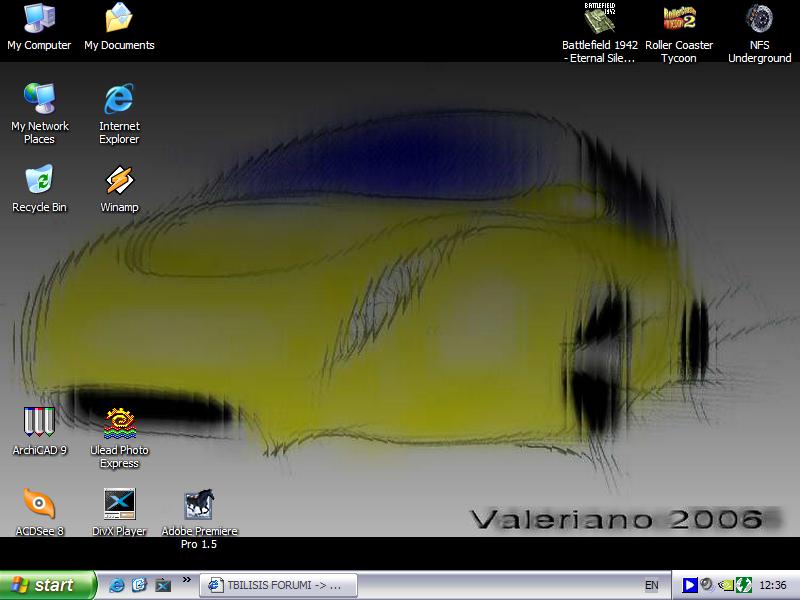
Task: Open the Winamp desktop icon
Action: click(x=119, y=181)
